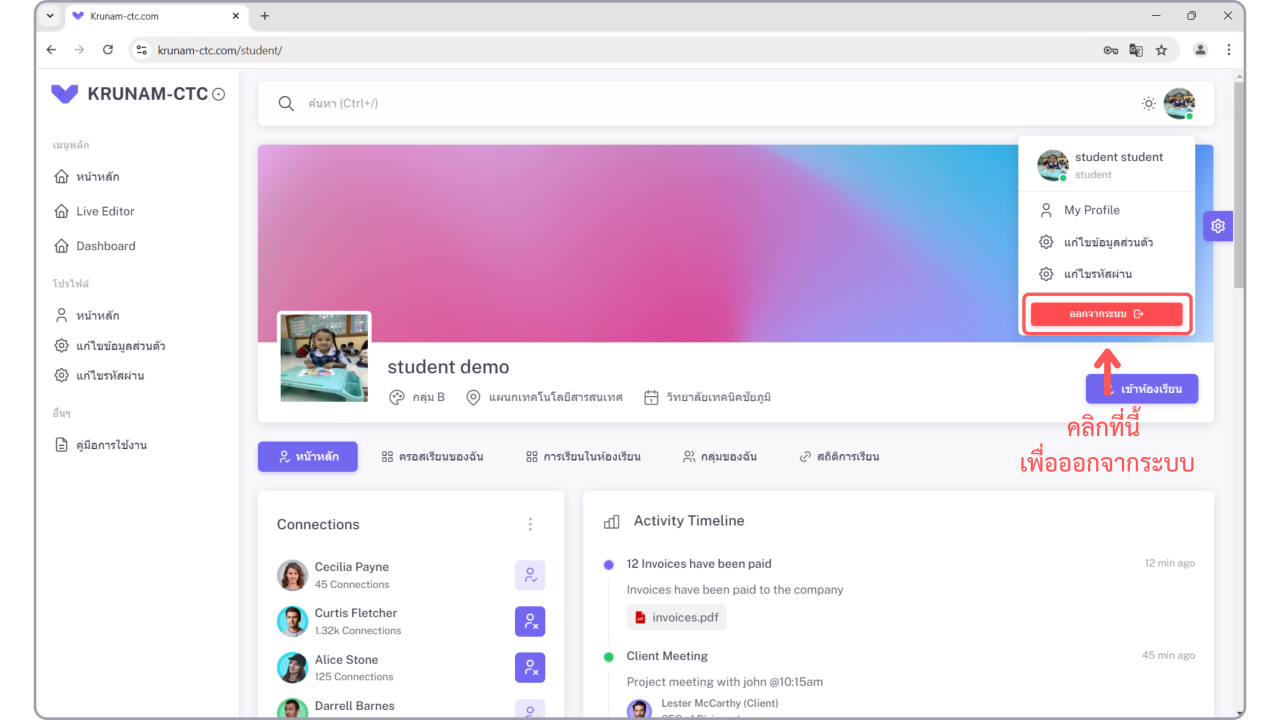Viewport: 1280px width, 720px height.
Task: Open Live Editor in the sidebar
Action: [x=105, y=211]
